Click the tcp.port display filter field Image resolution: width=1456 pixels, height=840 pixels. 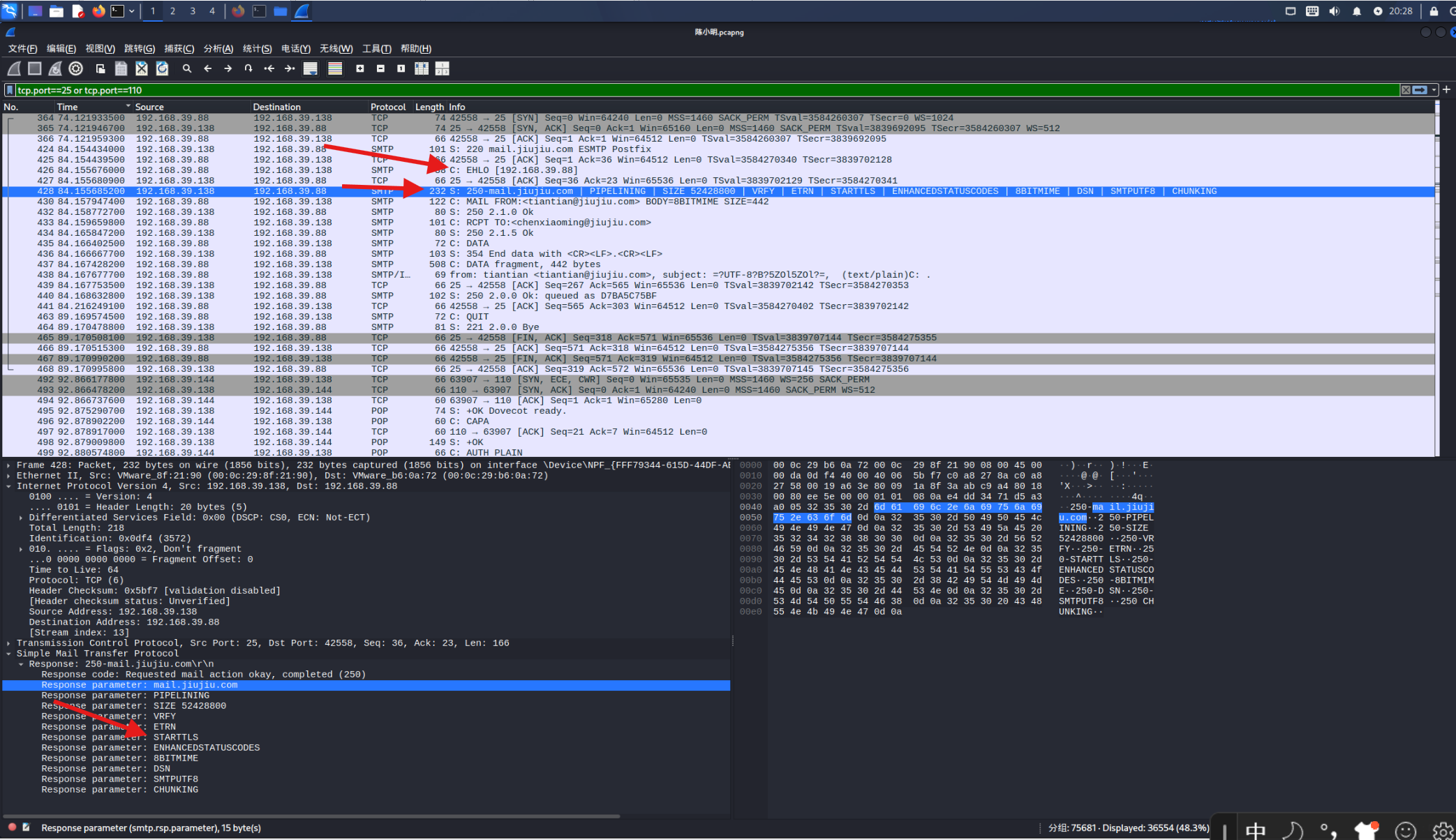coord(705,90)
